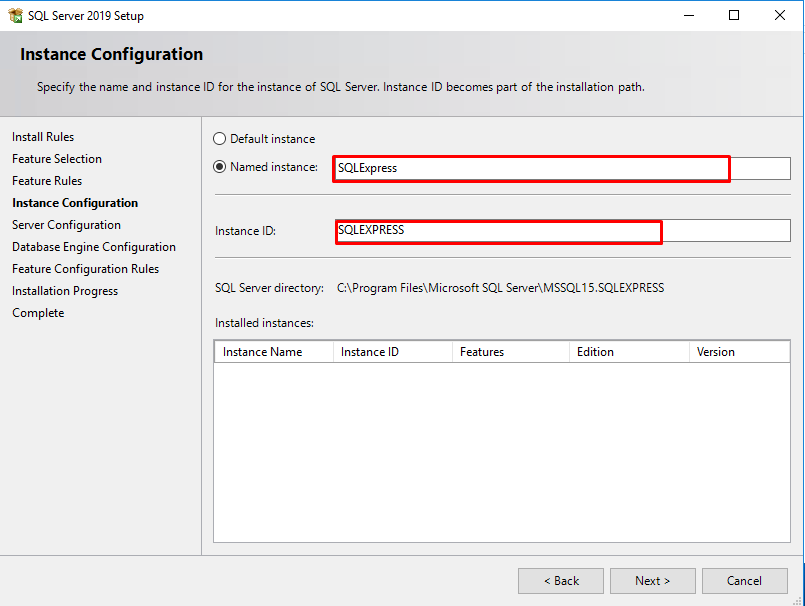This screenshot has height=606, width=805.
Task: Click the Named instance text field
Action: [562, 168]
